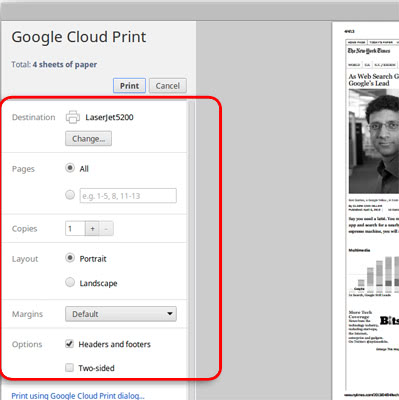Click the Total 4 sheets of paper text
Screen dimensions: 399x400
click(x=54, y=64)
